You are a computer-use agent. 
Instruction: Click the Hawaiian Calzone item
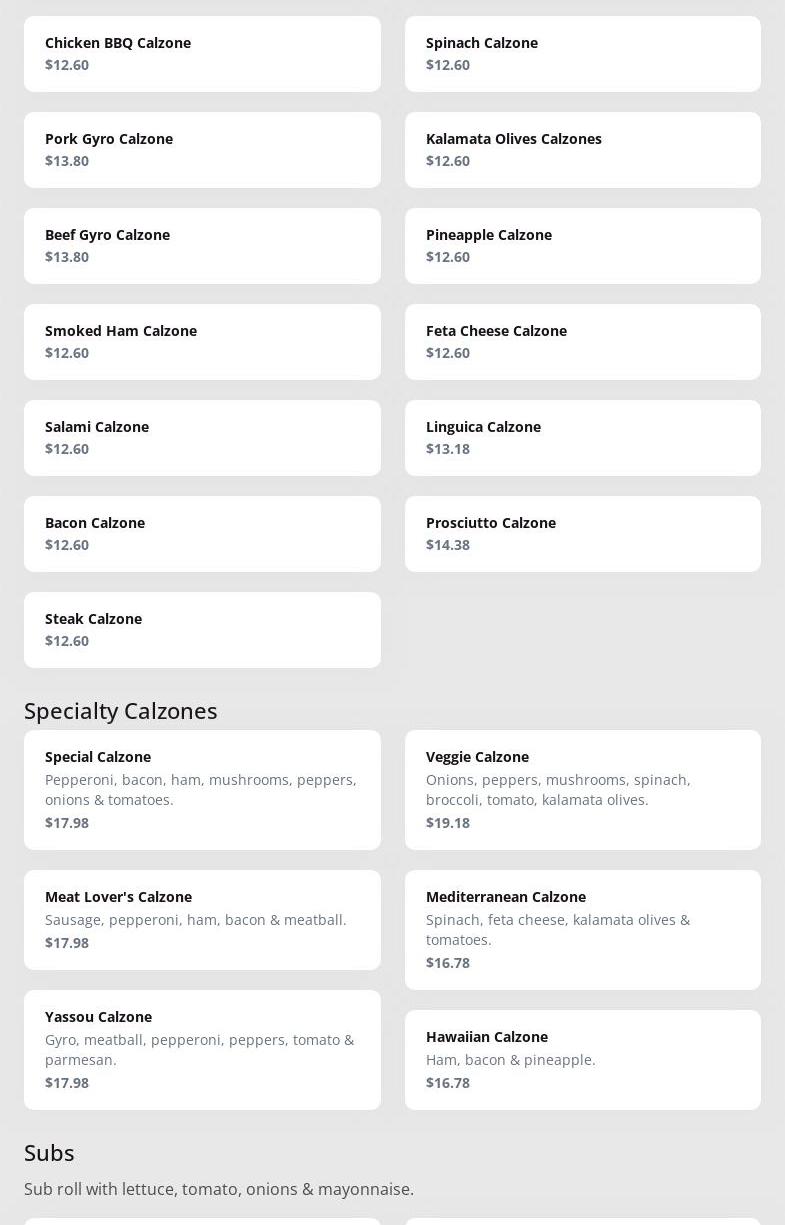pos(582,1060)
